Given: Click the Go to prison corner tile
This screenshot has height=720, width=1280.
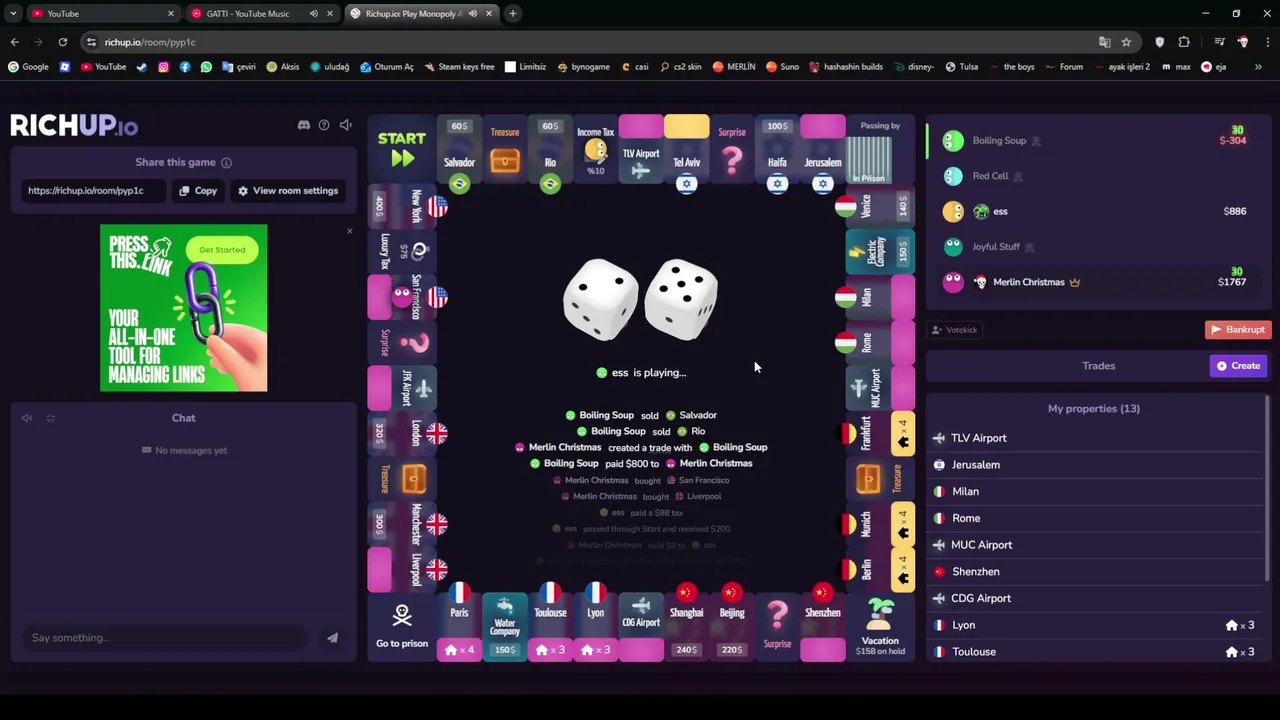Looking at the screenshot, I should point(402,627).
